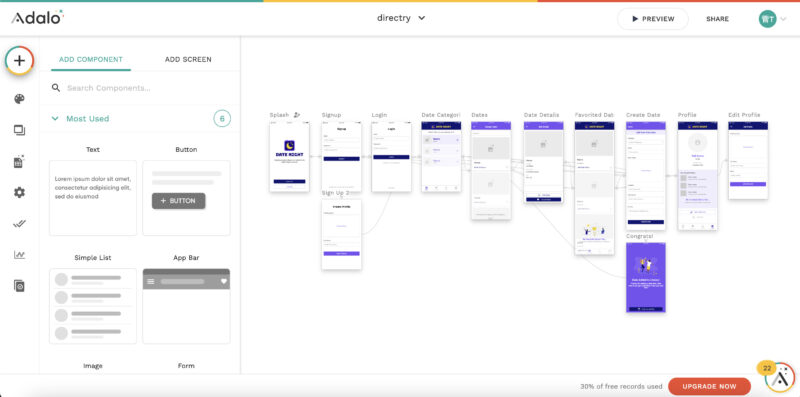Select the Dates screen on canvas
The image size is (800, 397).
(491, 170)
